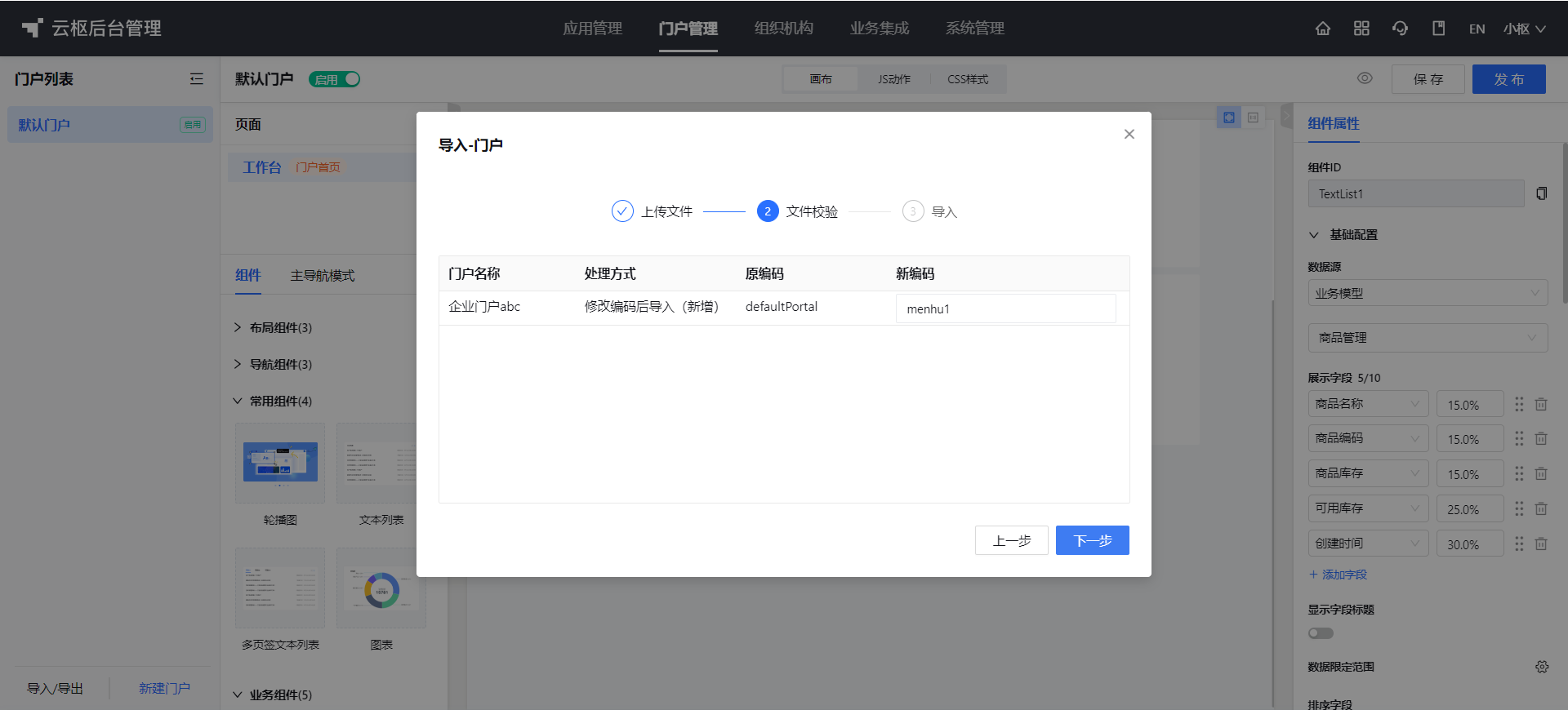Click the drag handle of the 创建时间 row

click(1519, 544)
